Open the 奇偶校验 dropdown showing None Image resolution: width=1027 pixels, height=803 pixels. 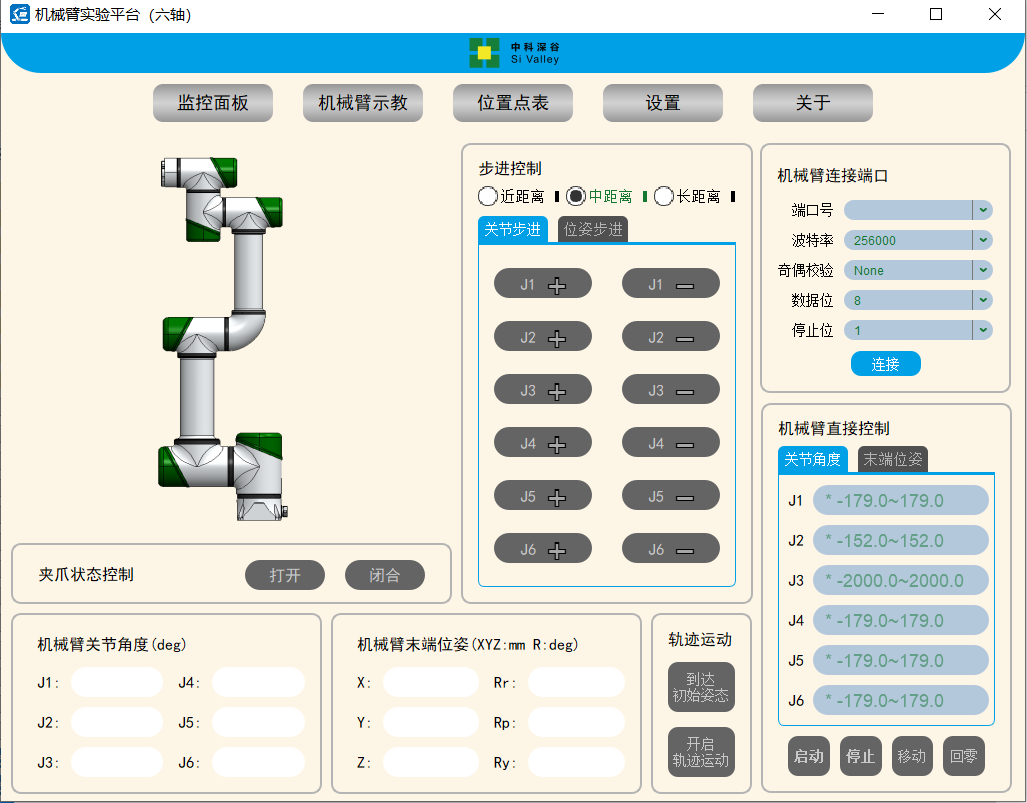click(x=918, y=271)
